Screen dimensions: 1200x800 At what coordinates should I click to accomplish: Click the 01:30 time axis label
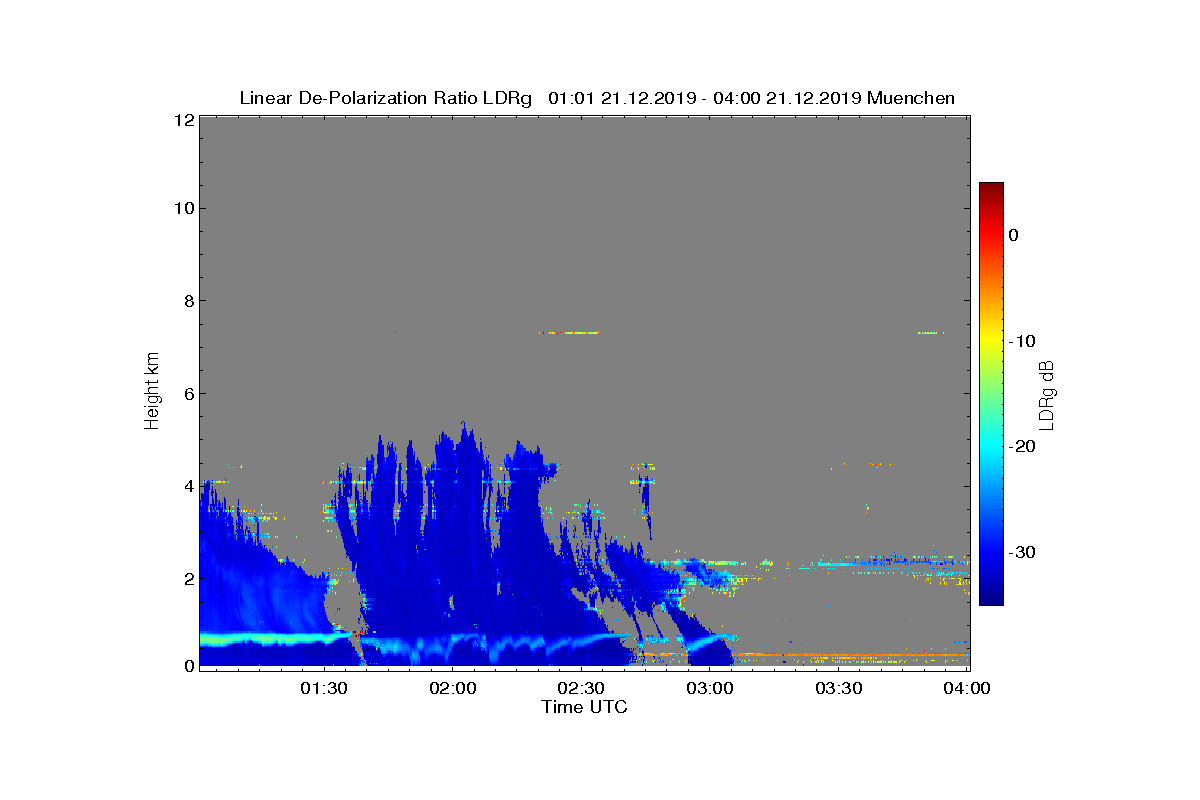click(x=323, y=689)
